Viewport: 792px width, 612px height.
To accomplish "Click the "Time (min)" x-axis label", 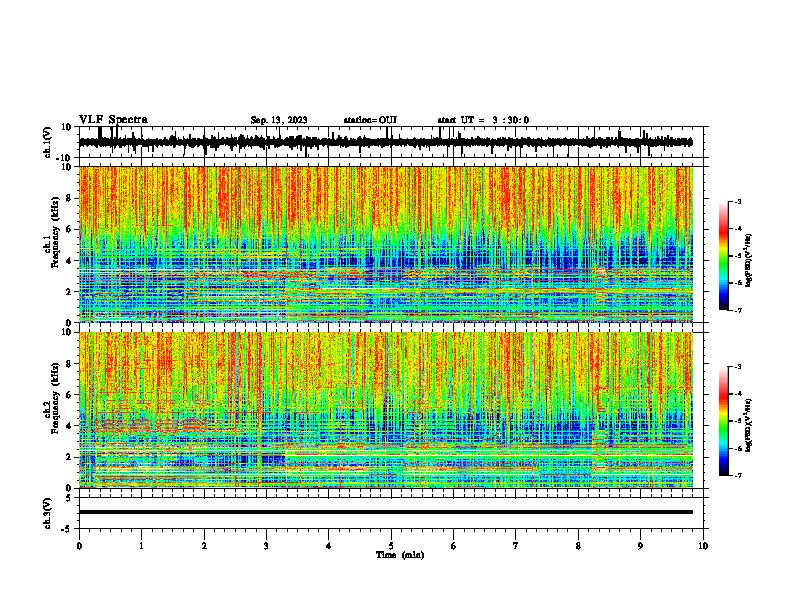I will pos(400,555).
